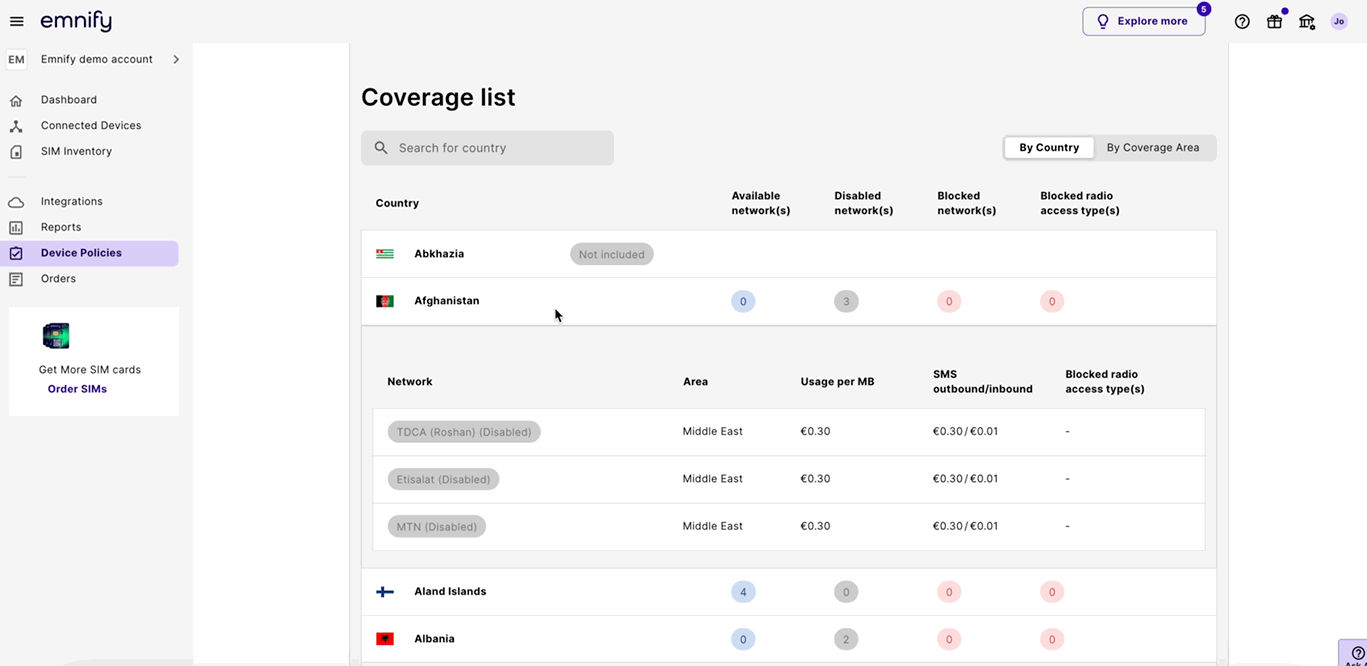The width and height of the screenshot is (1367, 666).
Task: Open the help question mark icon
Action: click(x=1242, y=21)
